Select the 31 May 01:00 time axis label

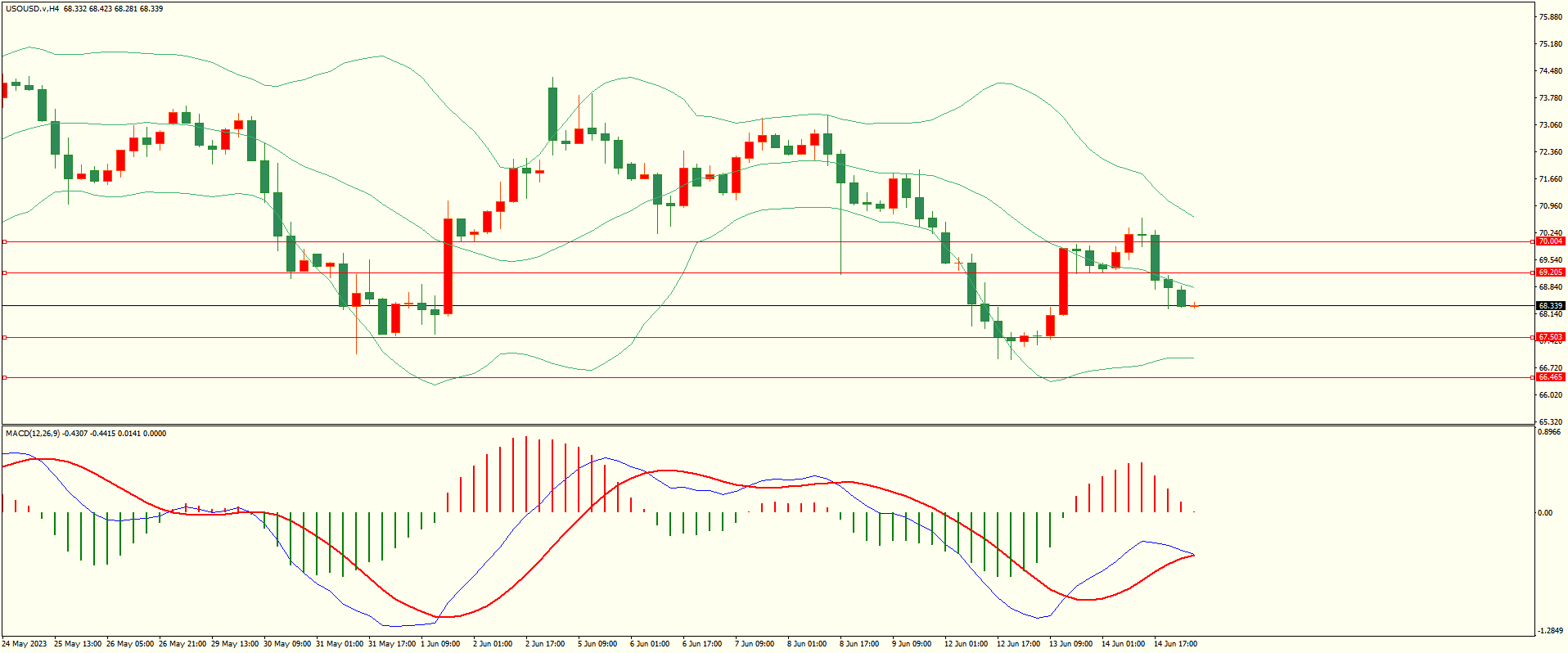[339, 644]
